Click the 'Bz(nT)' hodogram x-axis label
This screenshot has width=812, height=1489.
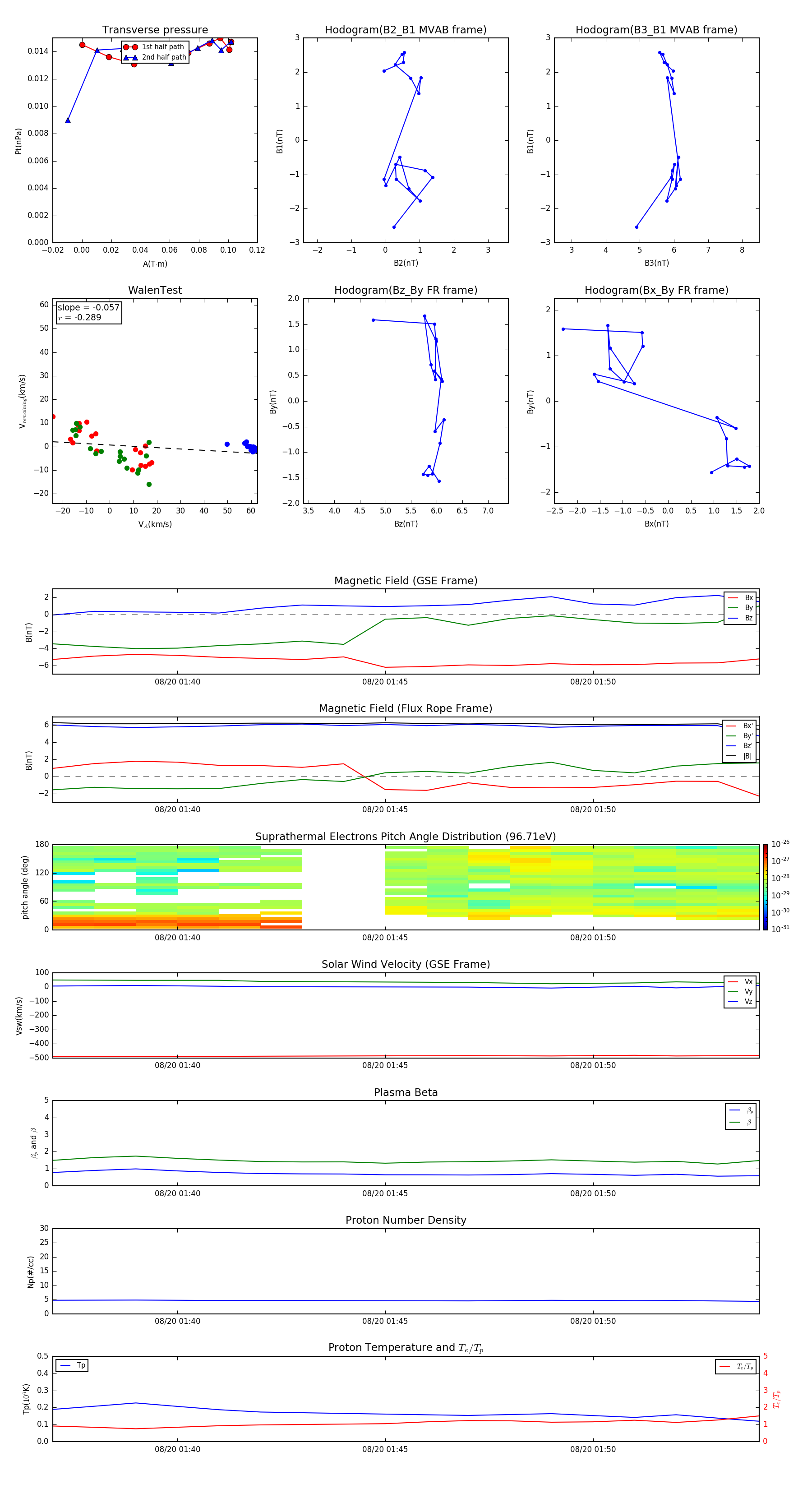(406, 524)
